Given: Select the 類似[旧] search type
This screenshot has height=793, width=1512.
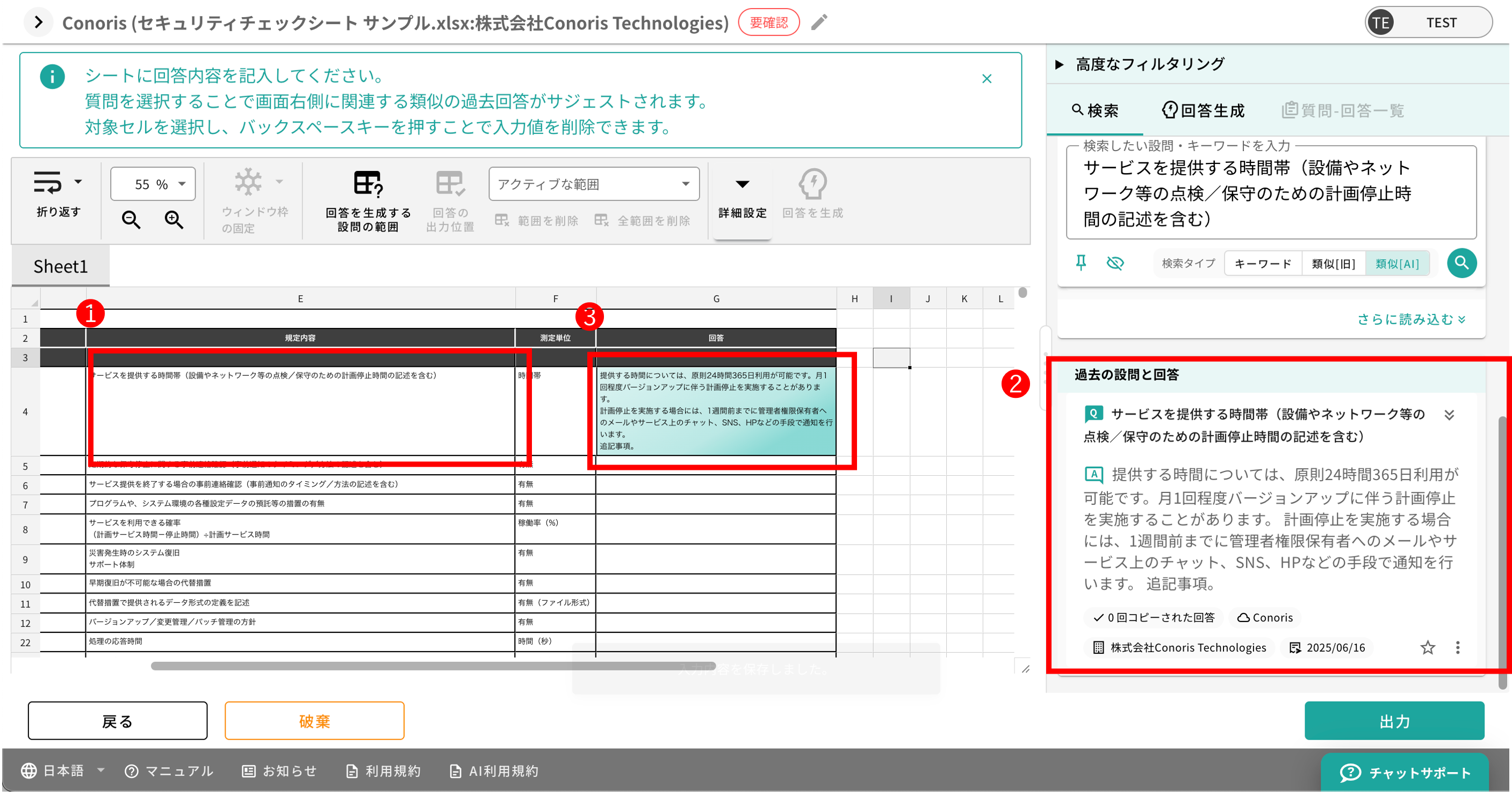Looking at the screenshot, I should 1334,263.
